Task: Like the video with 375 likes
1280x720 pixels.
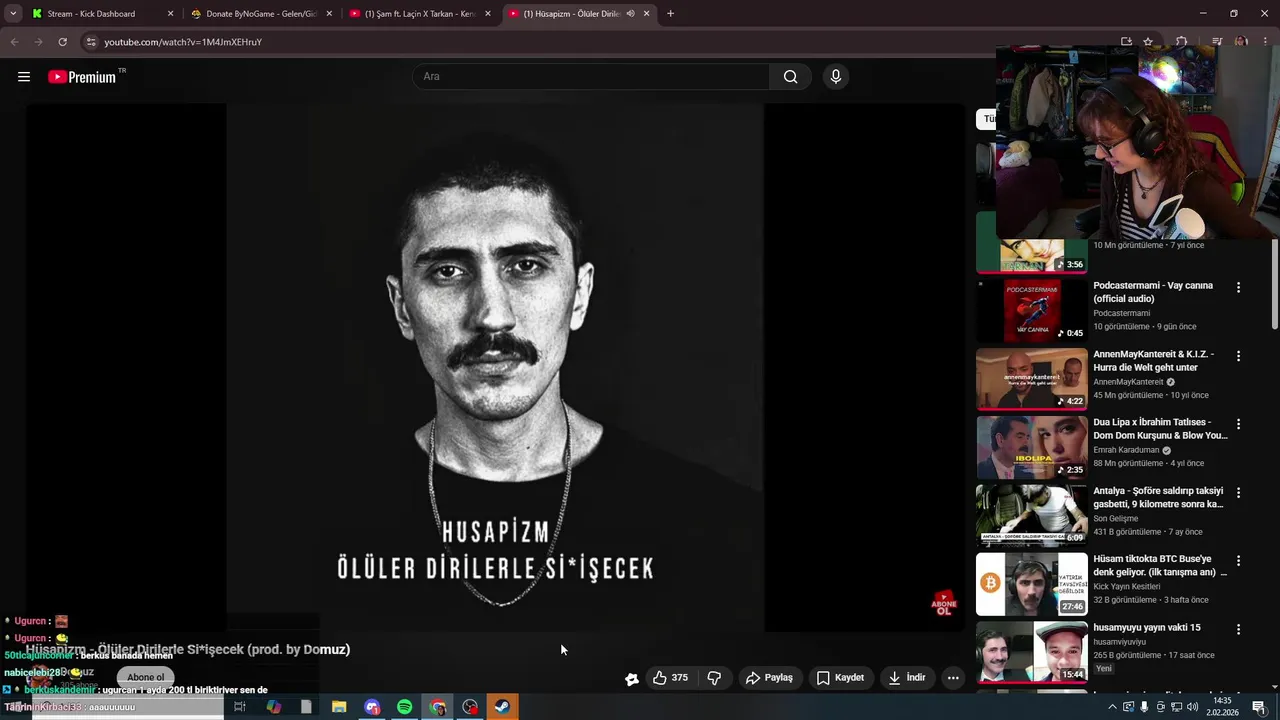Action: tap(670, 678)
